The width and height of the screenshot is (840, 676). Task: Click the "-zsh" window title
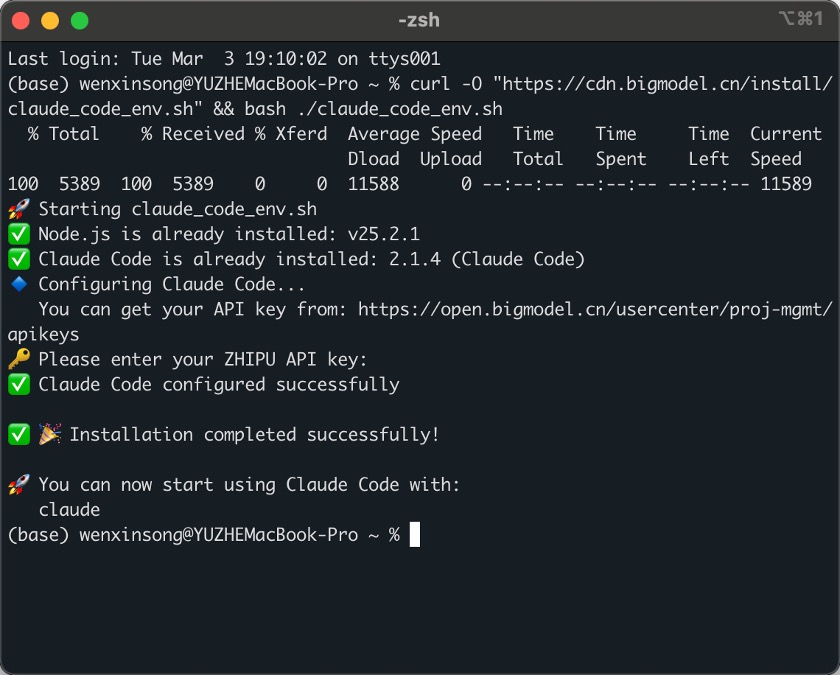click(x=418, y=20)
